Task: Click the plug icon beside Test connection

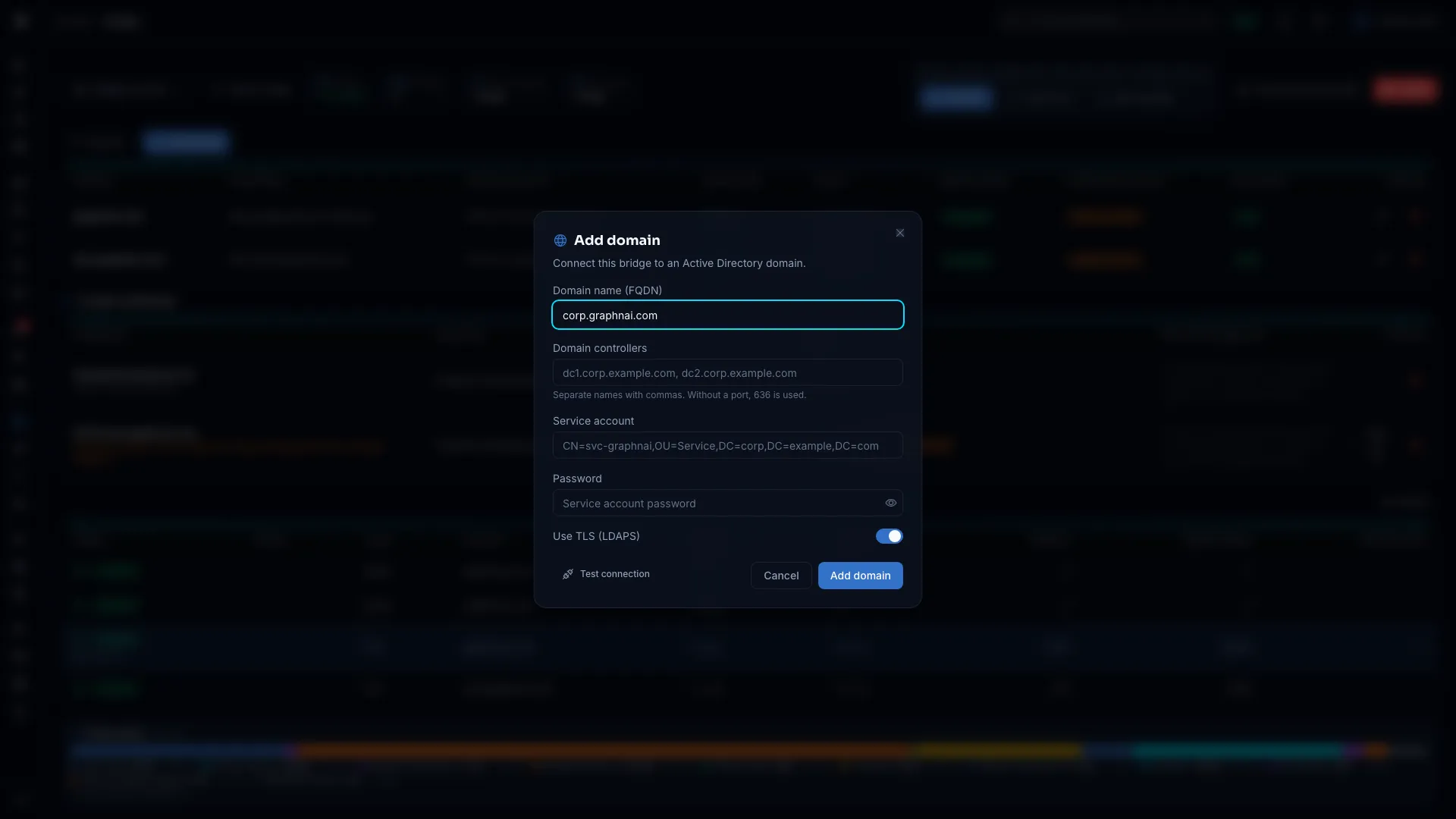Action: click(x=568, y=574)
